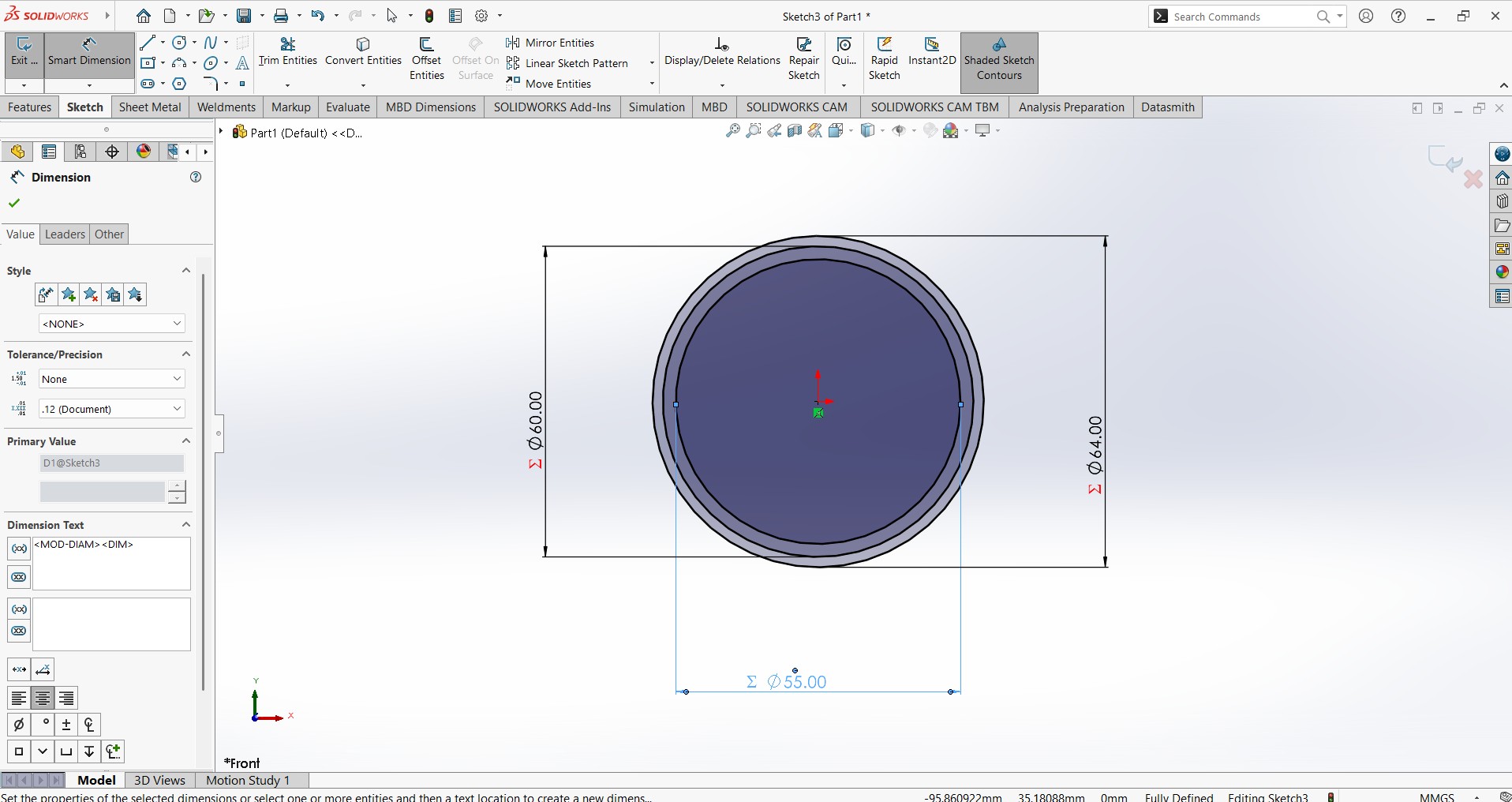Click the Rebuild traffic light icon

click(429, 16)
